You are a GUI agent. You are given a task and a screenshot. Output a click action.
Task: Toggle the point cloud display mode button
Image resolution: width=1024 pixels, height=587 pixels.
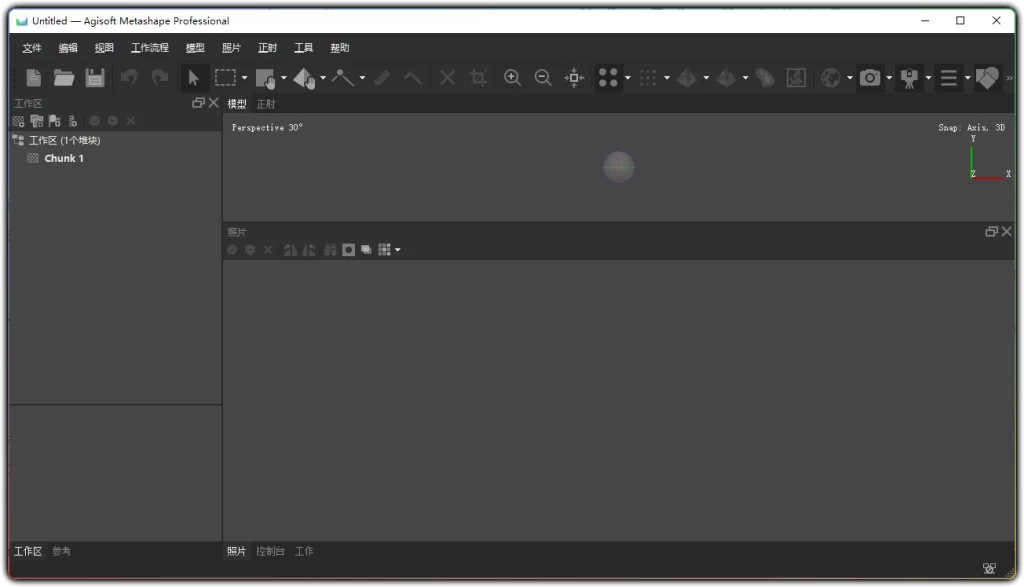[x=609, y=77]
